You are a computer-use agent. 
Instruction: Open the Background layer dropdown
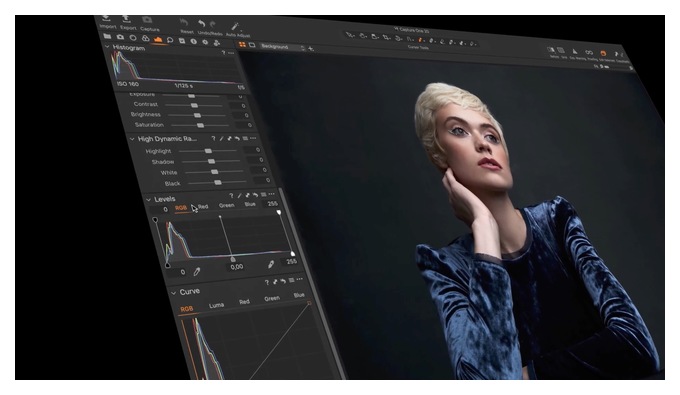[282, 47]
